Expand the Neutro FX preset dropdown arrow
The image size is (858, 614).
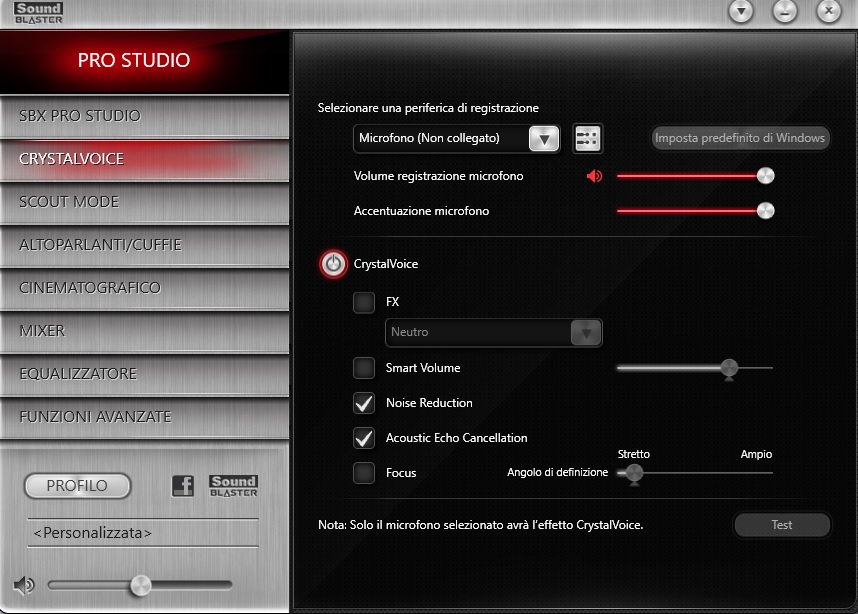(x=585, y=332)
